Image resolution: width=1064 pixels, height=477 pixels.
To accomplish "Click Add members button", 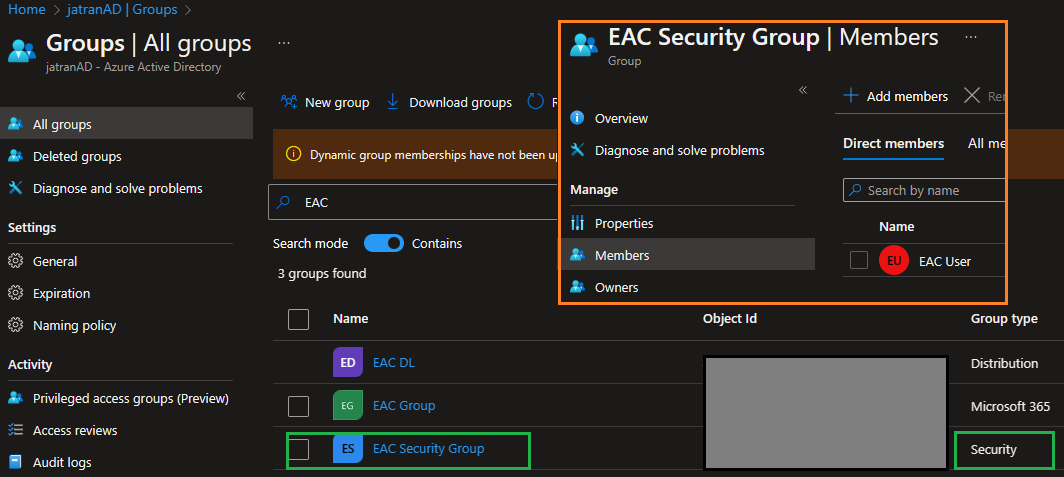I will [895, 96].
